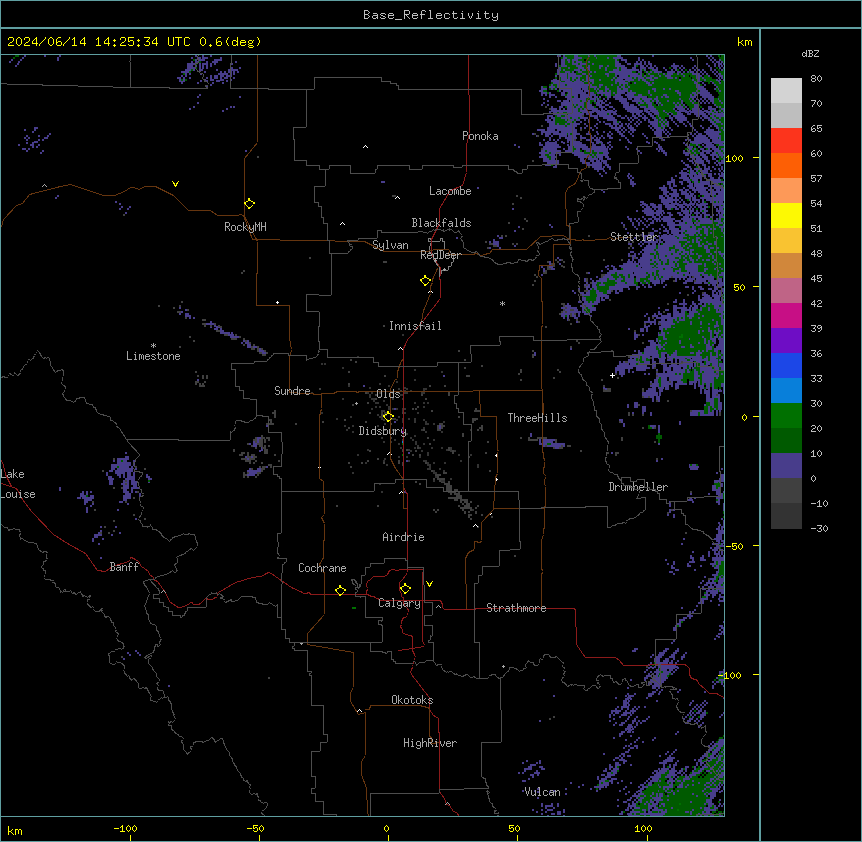The width and height of the screenshot is (862, 842).
Task: Select the yellow diamond marker between Olds and Didsbury
Action: pos(388,417)
